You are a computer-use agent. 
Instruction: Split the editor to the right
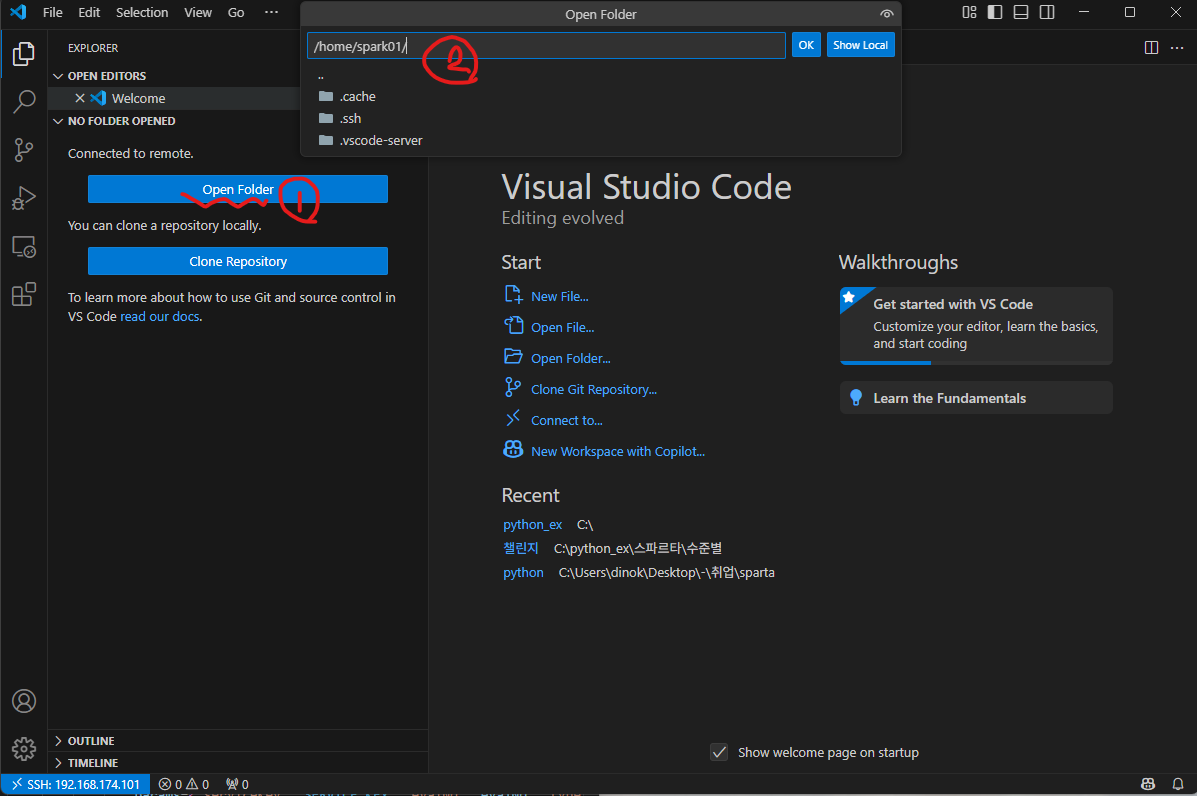click(x=1151, y=47)
